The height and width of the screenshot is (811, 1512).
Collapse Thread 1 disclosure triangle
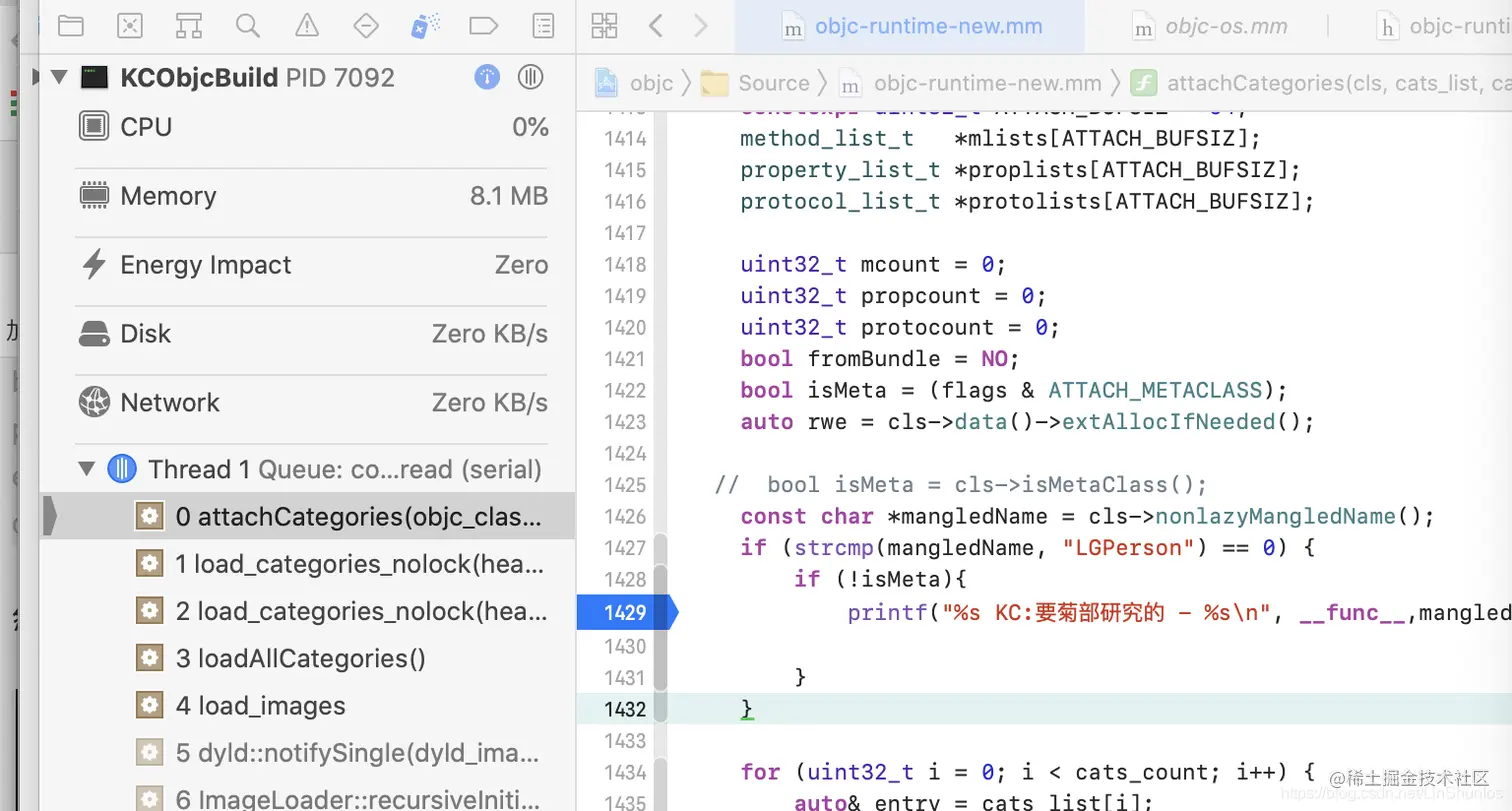(x=87, y=468)
